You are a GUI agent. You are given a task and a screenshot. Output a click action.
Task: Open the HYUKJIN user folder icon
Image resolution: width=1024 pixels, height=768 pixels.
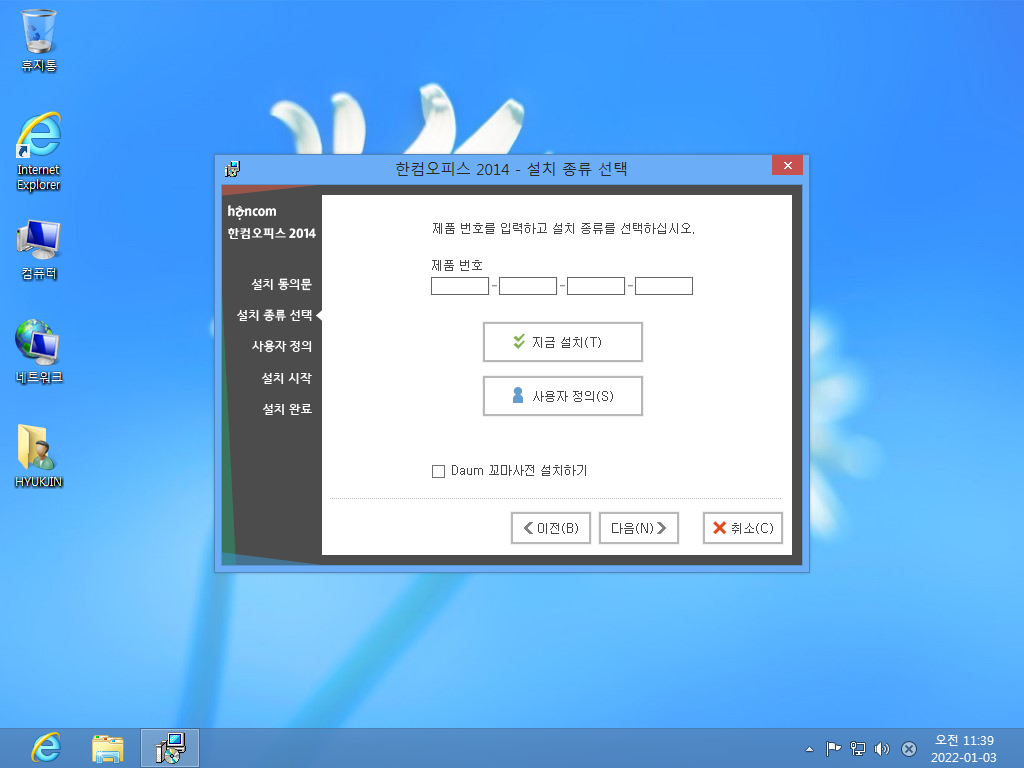coord(39,456)
